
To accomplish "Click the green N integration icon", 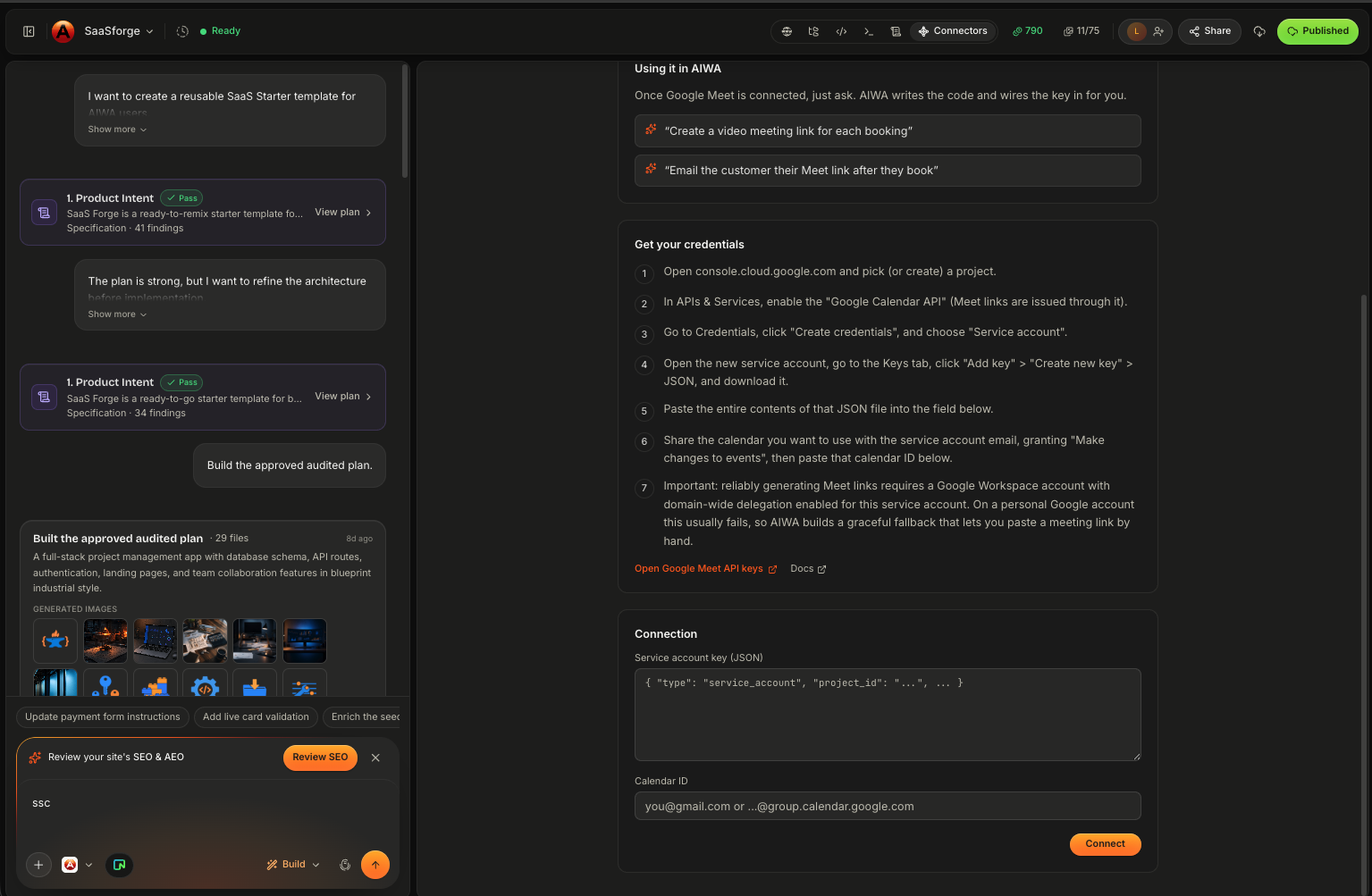I will [x=119, y=865].
